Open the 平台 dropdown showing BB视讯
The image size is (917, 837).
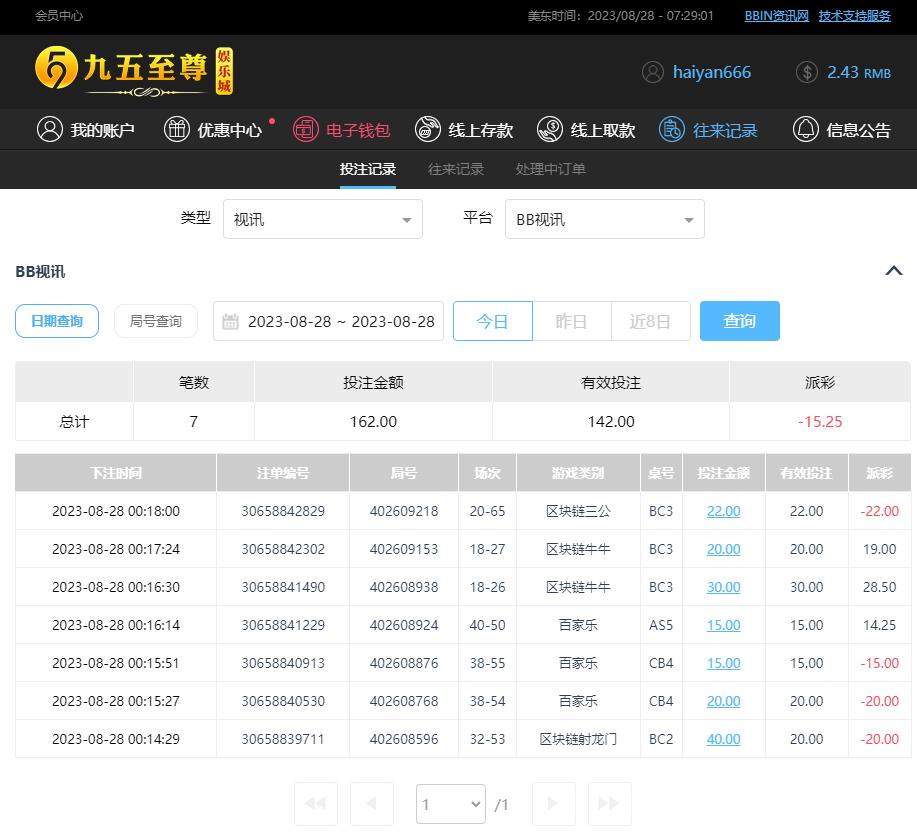(x=605, y=219)
